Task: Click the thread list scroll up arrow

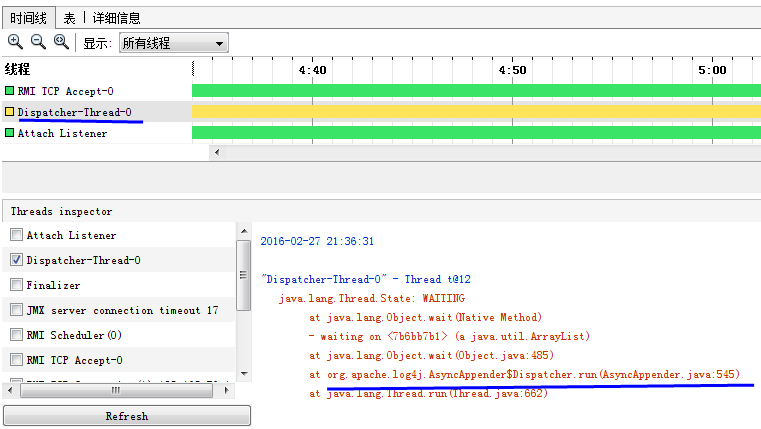Action: coord(244,231)
